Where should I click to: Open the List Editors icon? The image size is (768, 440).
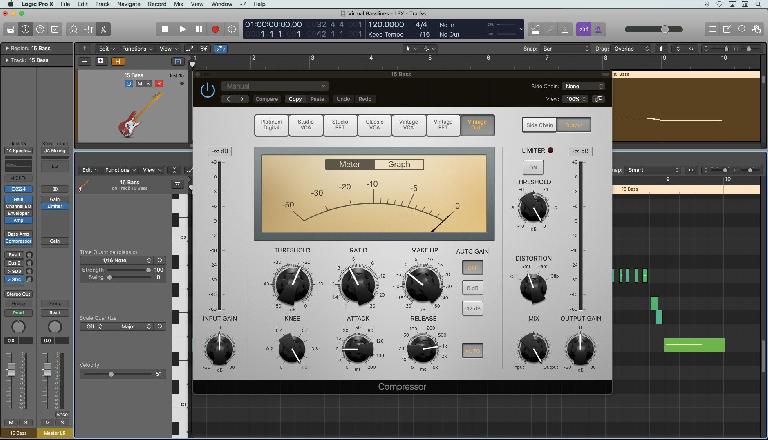tap(713, 29)
